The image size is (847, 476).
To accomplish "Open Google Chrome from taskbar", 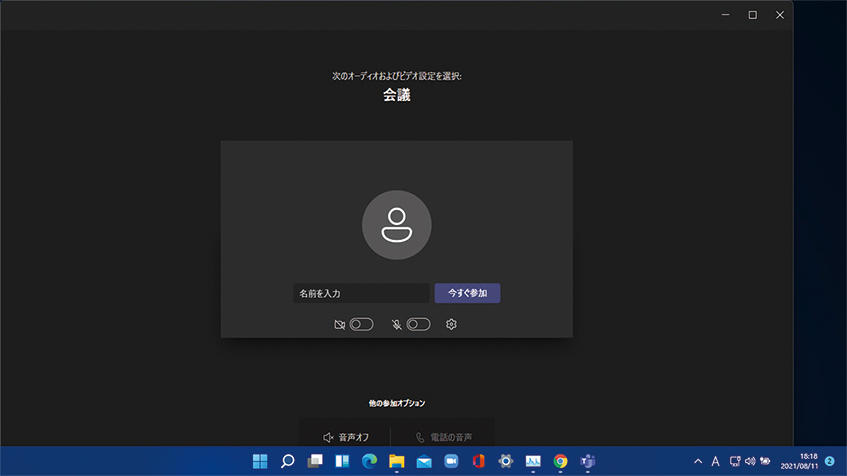I will (560, 461).
